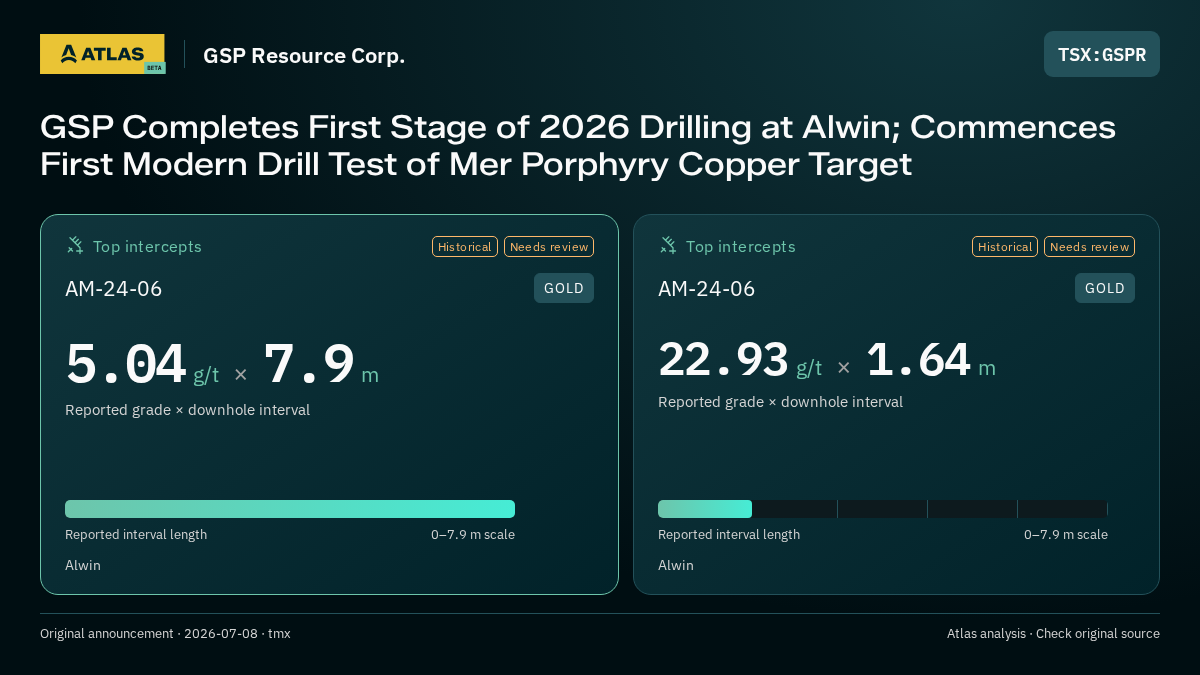Click the Atlas analysis · Check original source text

pos(1053,634)
